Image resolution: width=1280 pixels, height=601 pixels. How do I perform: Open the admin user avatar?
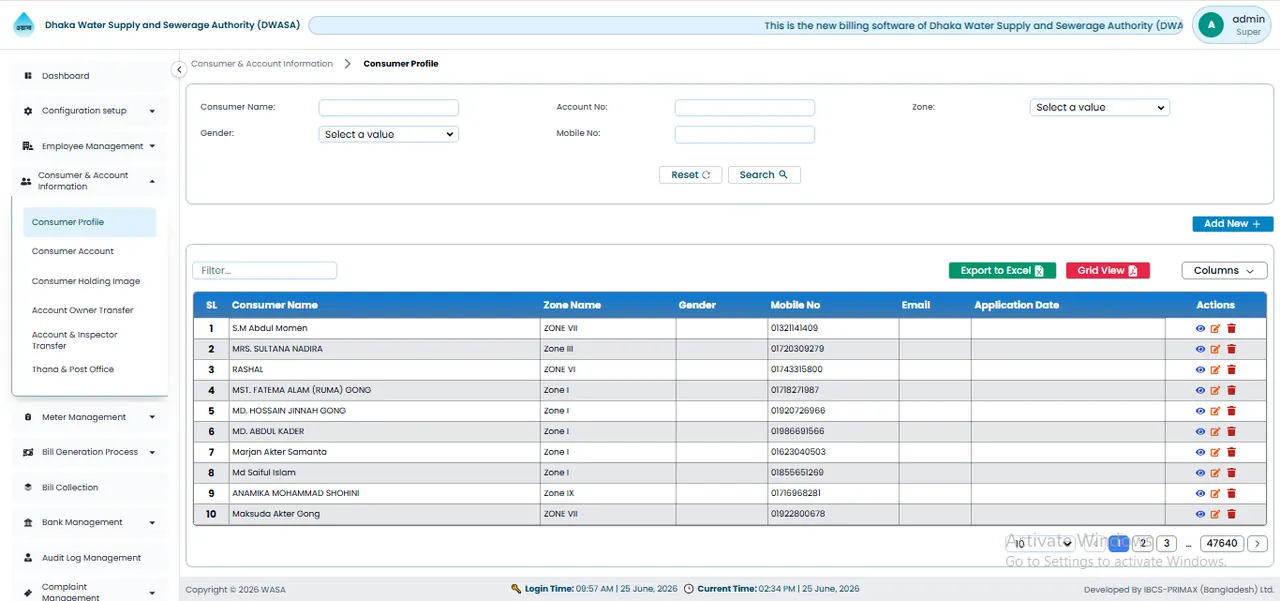[x=1211, y=25]
